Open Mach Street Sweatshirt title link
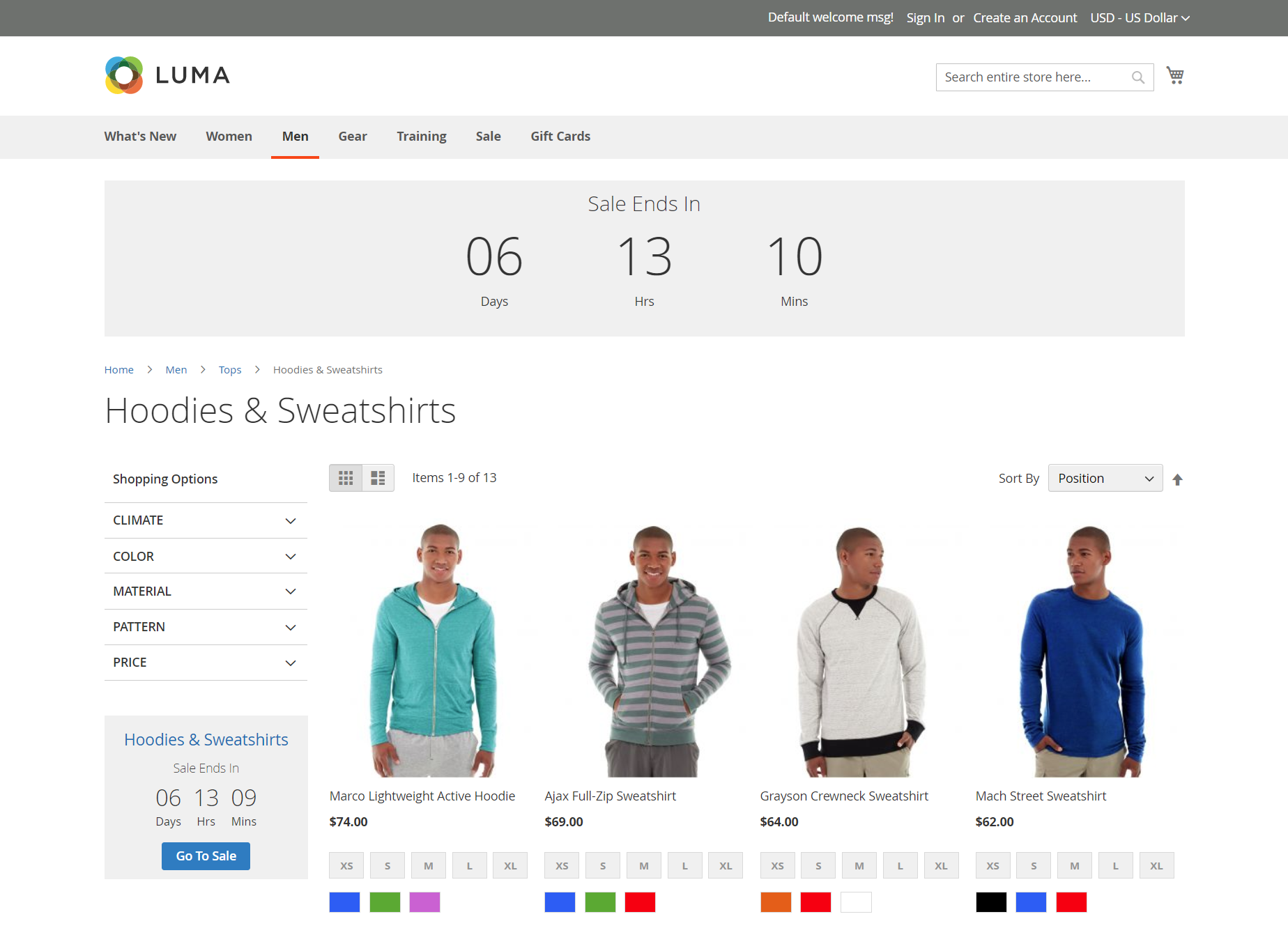Screen dimensions: 1288x928 coord(1041,796)
